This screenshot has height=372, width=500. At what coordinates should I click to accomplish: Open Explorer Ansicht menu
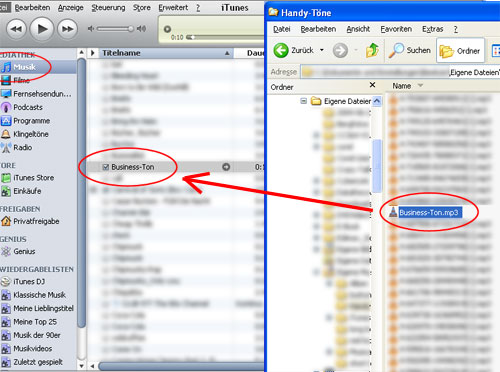tap(358, 29)
